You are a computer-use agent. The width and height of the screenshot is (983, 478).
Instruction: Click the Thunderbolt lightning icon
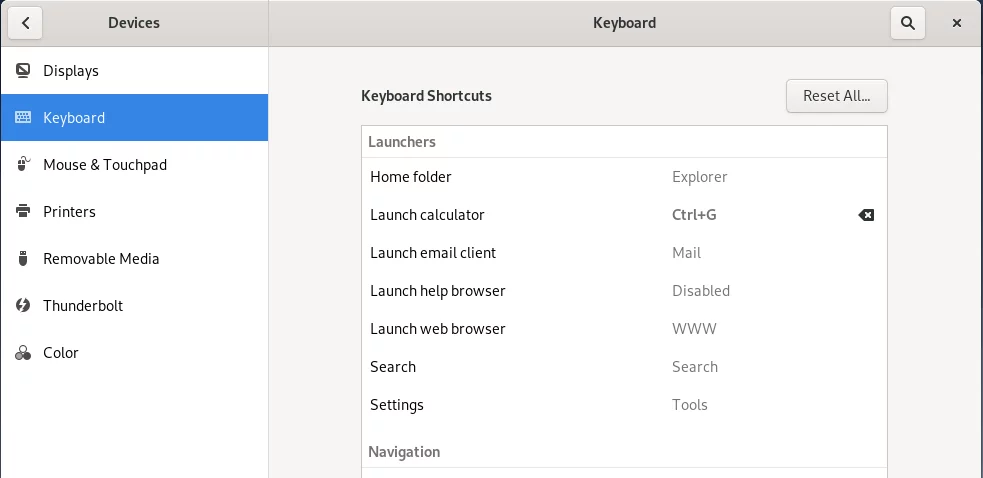[23, 305]
